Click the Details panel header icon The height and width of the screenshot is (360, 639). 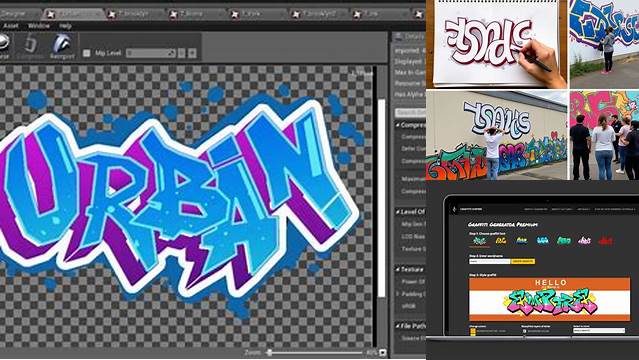coord(399,37)
